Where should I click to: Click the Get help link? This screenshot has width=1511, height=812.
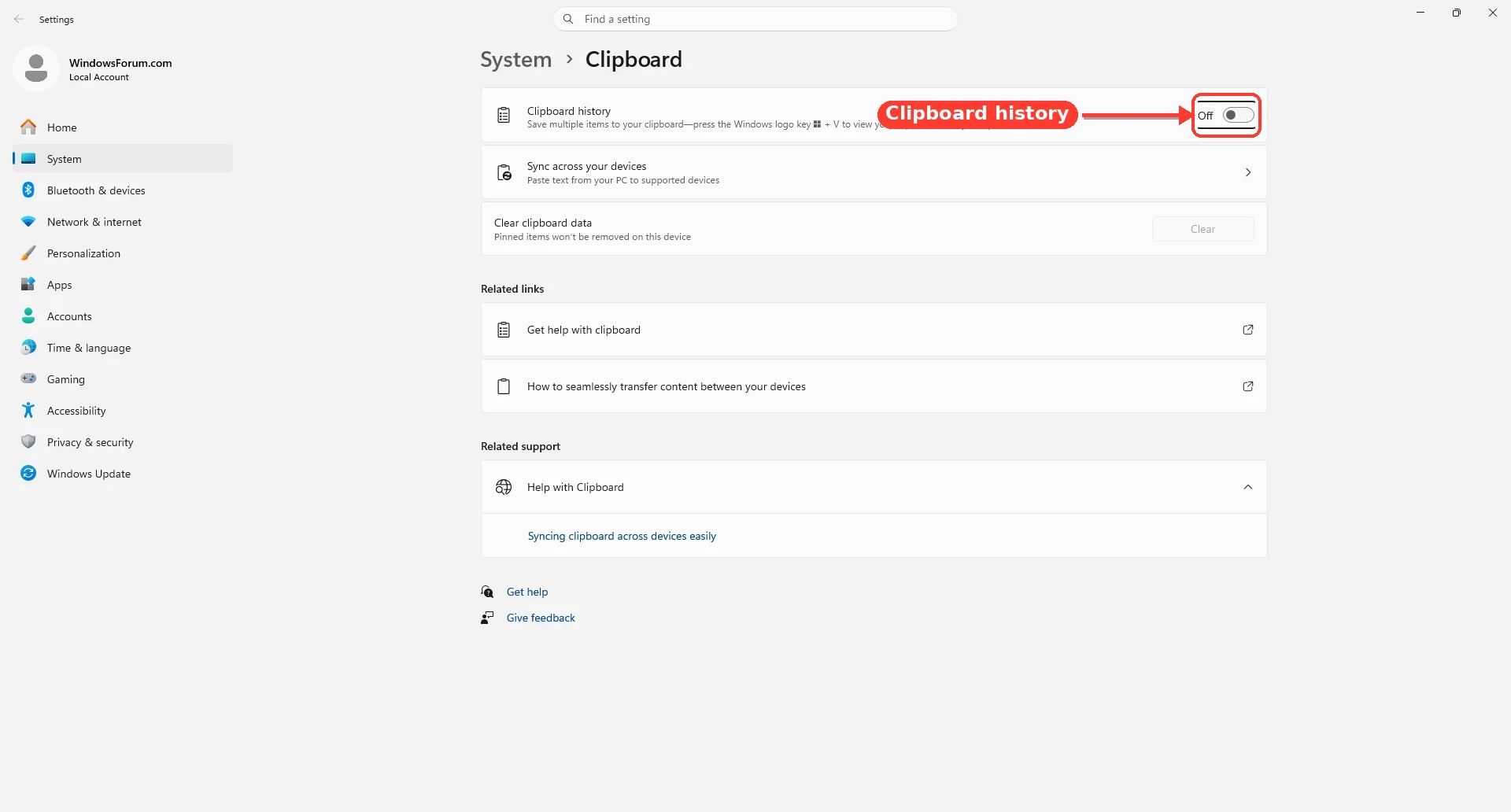coord(527,592)
